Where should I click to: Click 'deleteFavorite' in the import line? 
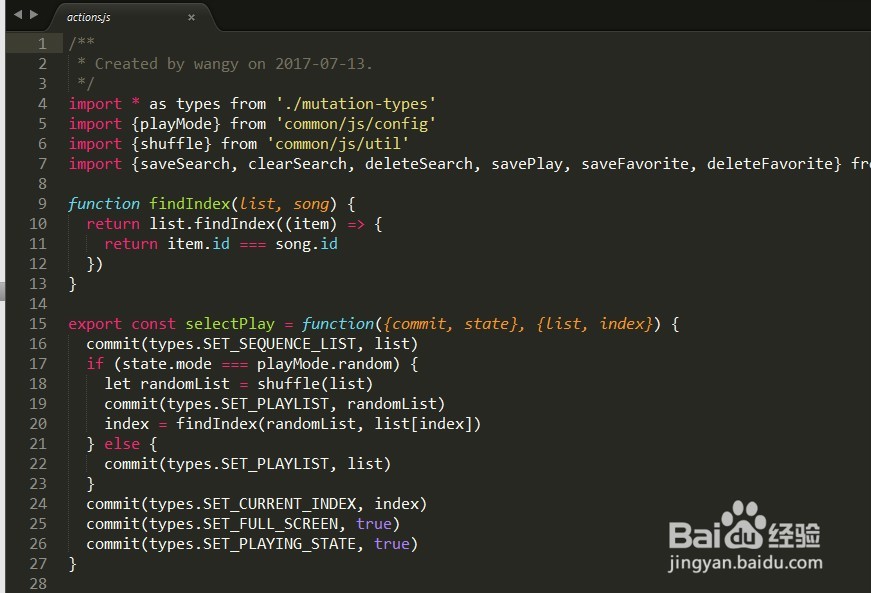coord(769,164)
